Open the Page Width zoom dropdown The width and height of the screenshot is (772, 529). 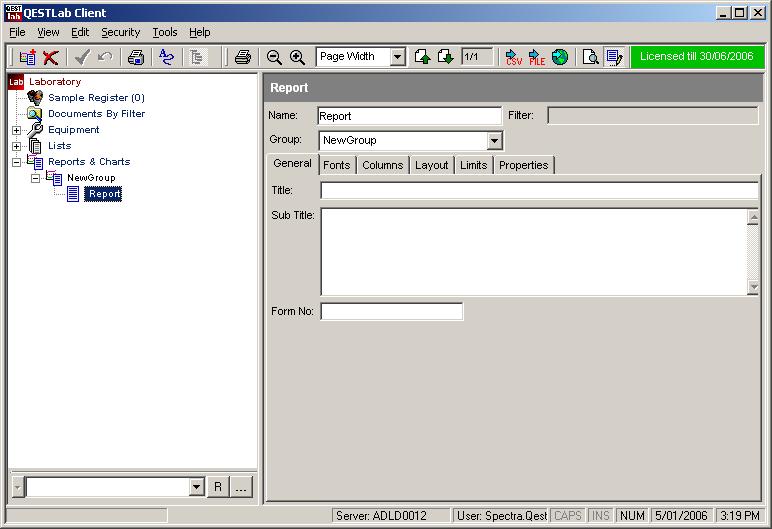(x=397, y=57)
